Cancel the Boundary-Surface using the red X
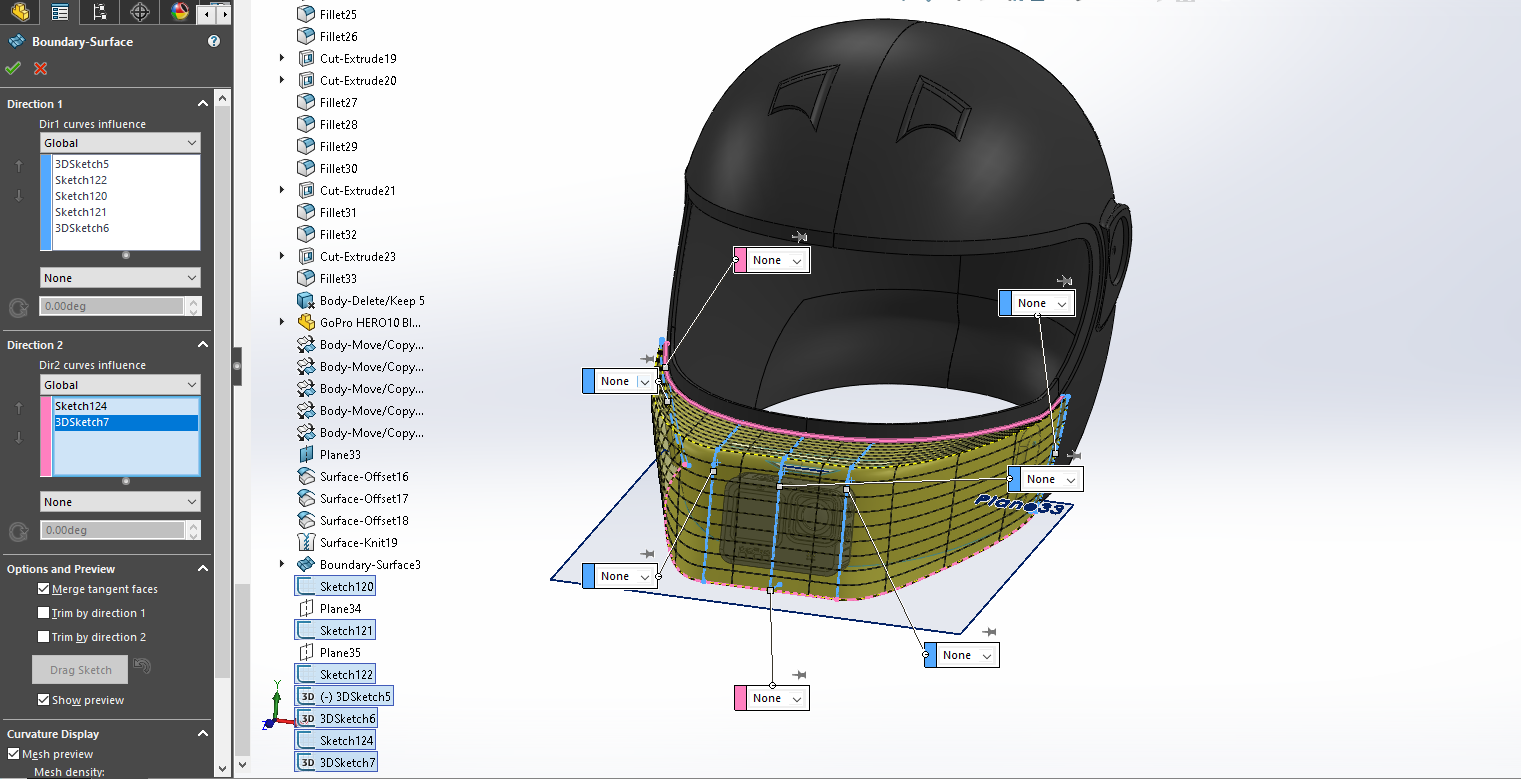 (x=38, y=68)
